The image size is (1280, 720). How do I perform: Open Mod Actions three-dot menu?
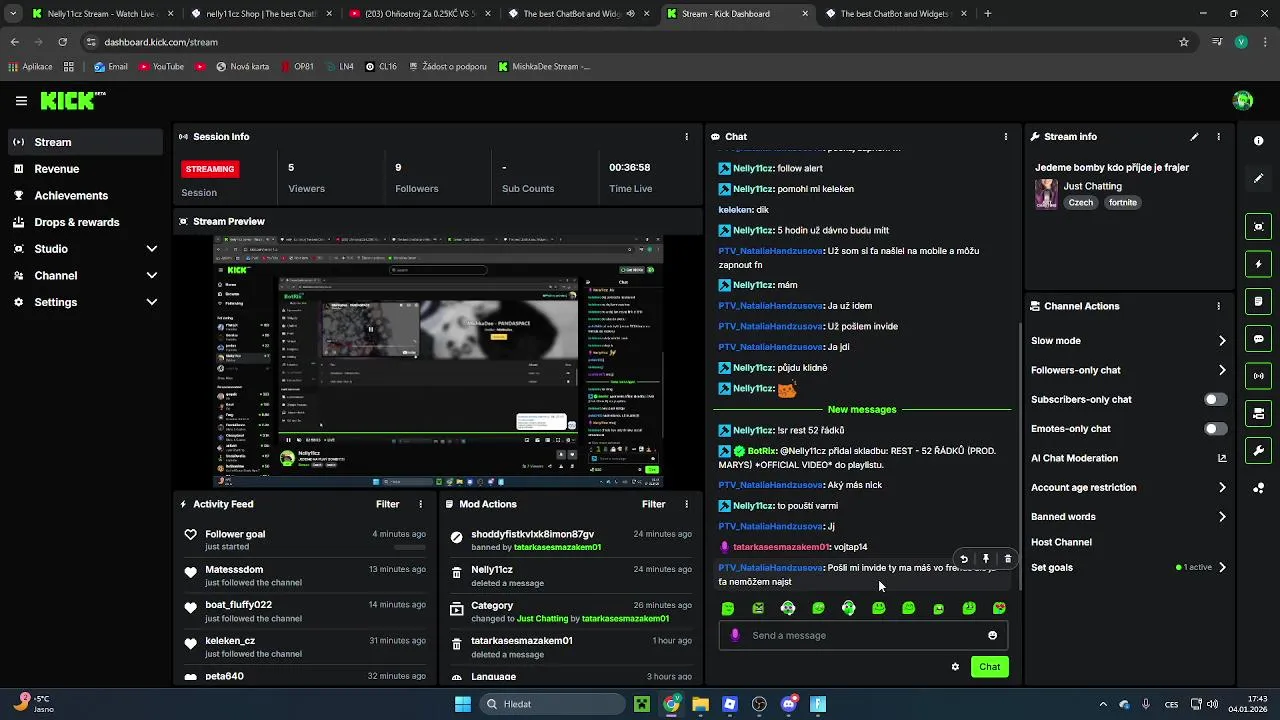(686, 505)
